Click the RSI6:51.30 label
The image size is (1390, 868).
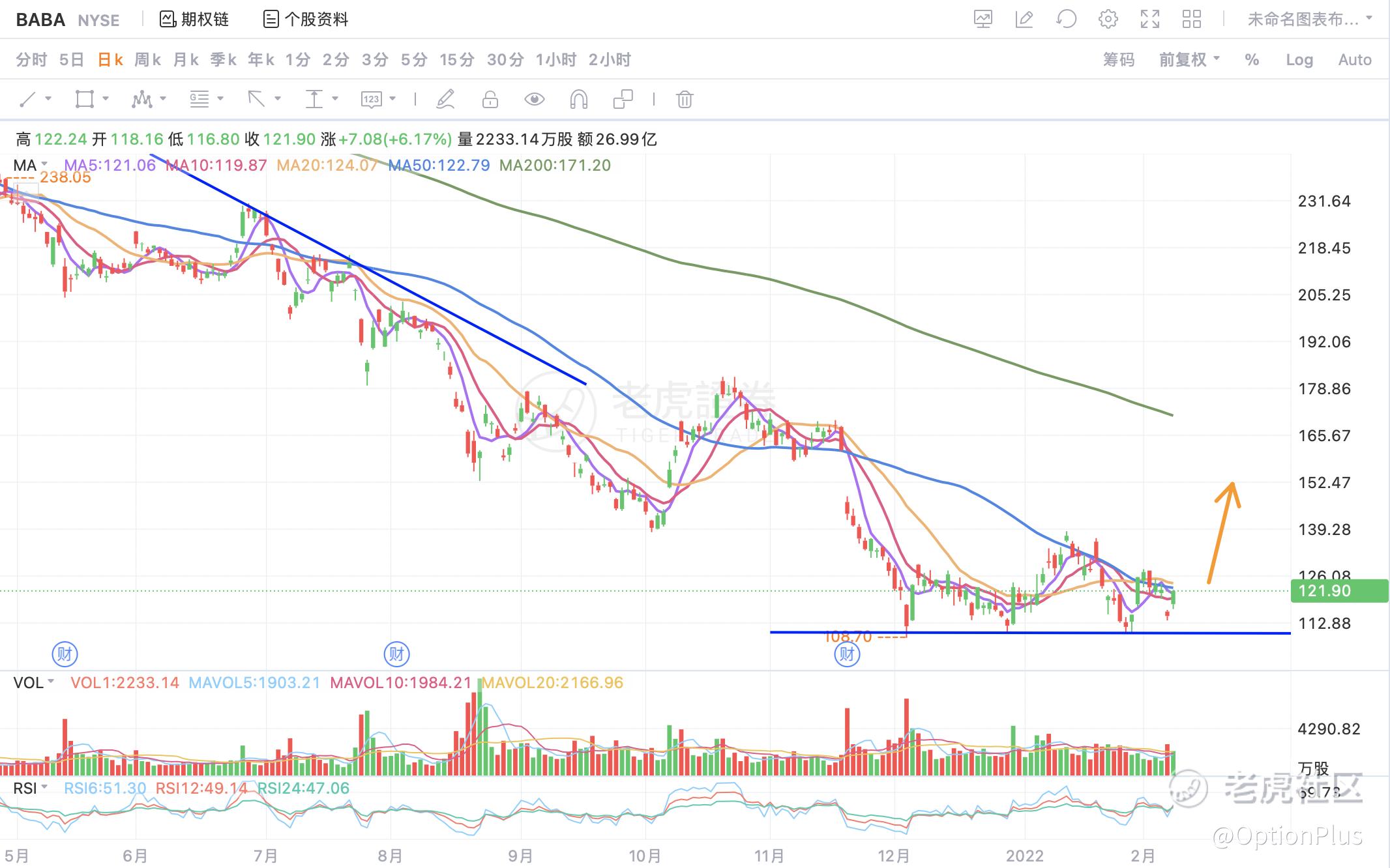coord(105,788)
